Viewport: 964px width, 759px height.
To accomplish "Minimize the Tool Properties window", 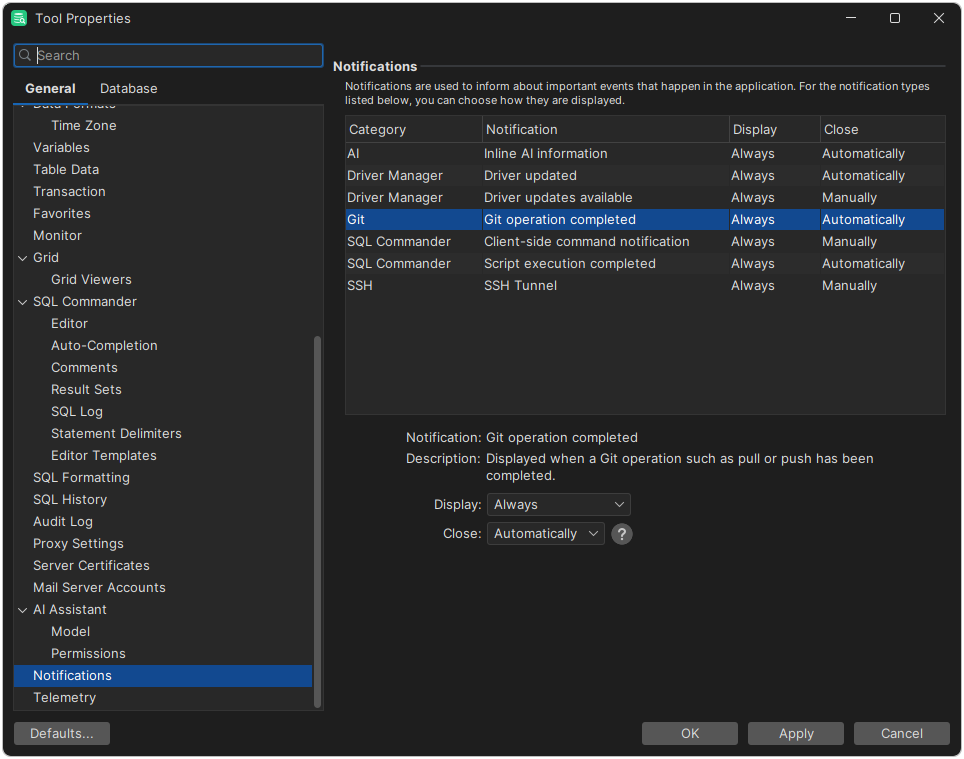I will 851,18.
